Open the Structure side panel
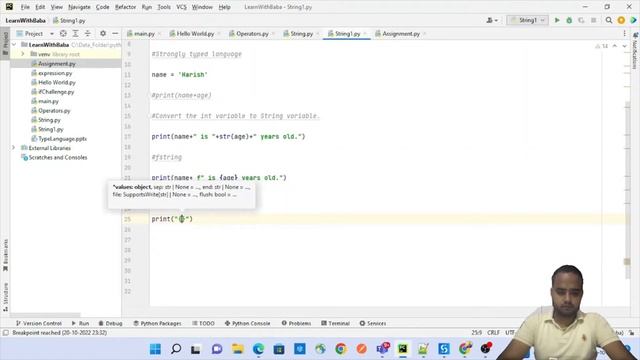This screenshot has width=640, height=360. point(5,297)
